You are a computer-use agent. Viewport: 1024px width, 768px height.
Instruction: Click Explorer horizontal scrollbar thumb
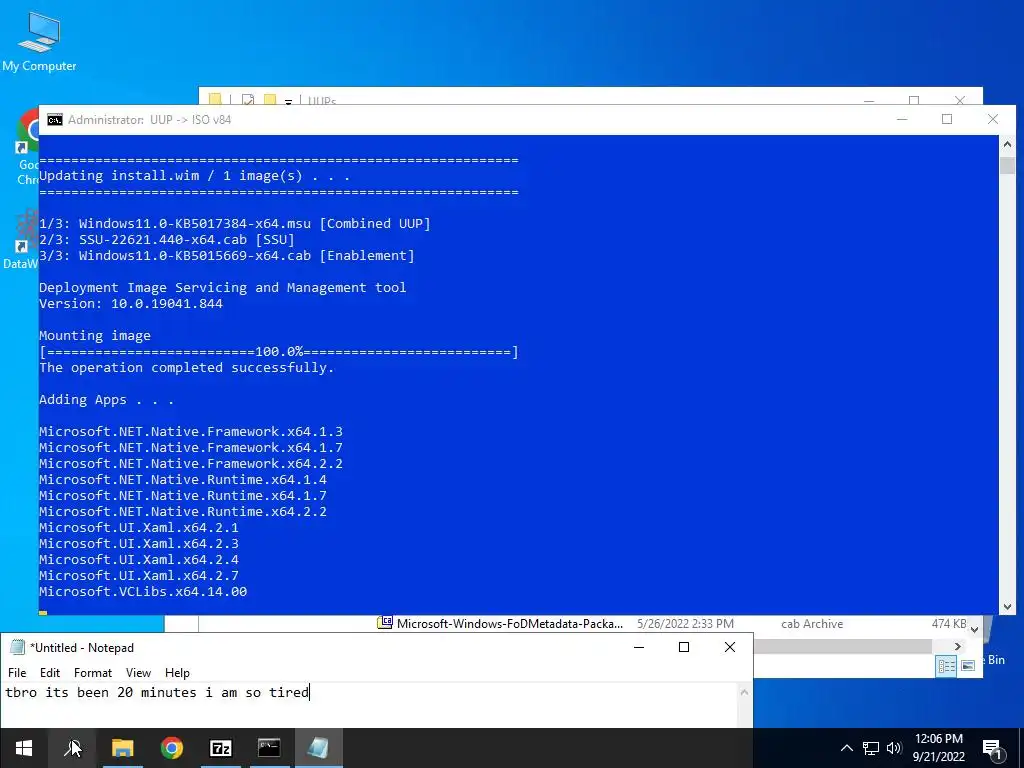(842, 647)
